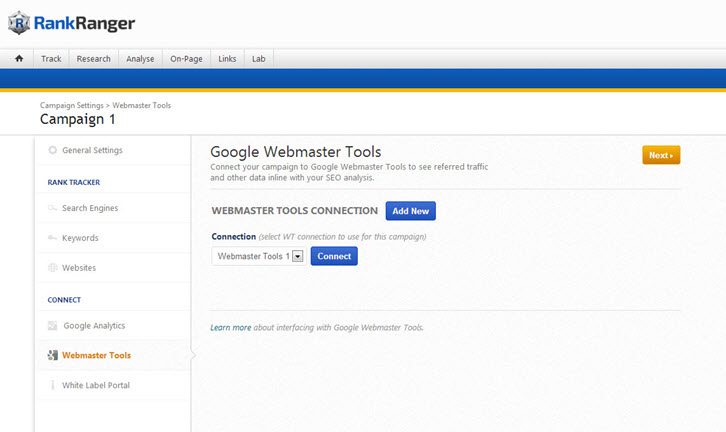Open the Links menu

(227, 59)
